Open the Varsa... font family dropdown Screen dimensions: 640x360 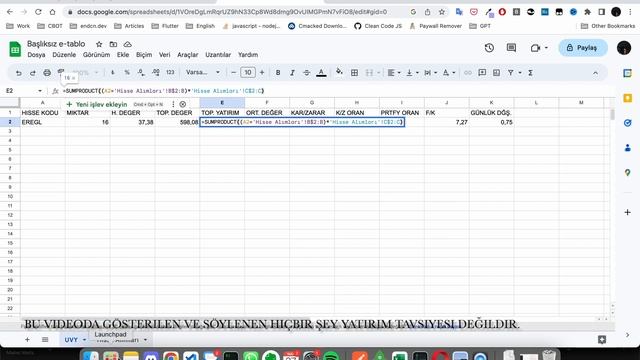click(203, 72)
